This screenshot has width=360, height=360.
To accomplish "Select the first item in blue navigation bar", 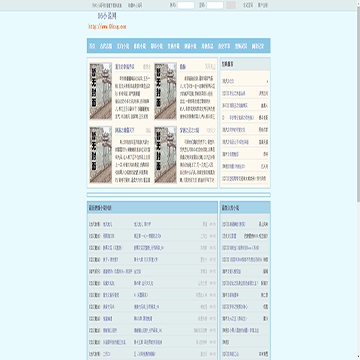I will 92,46.
